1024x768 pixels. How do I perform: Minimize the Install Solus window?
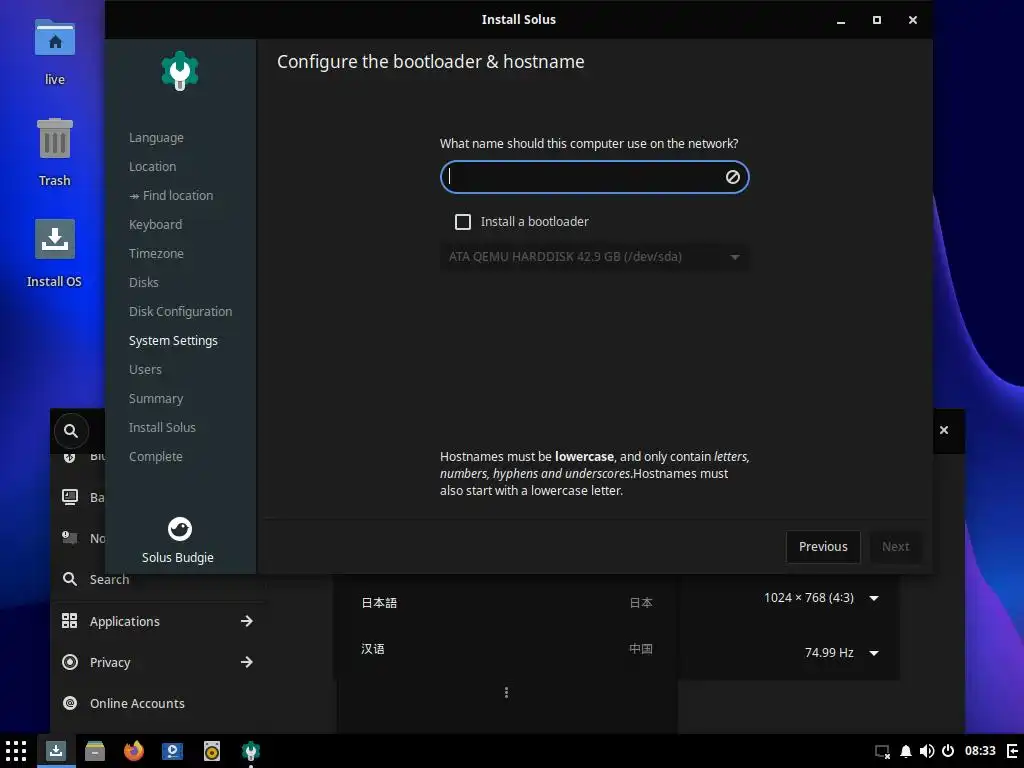tap(841, 20)
